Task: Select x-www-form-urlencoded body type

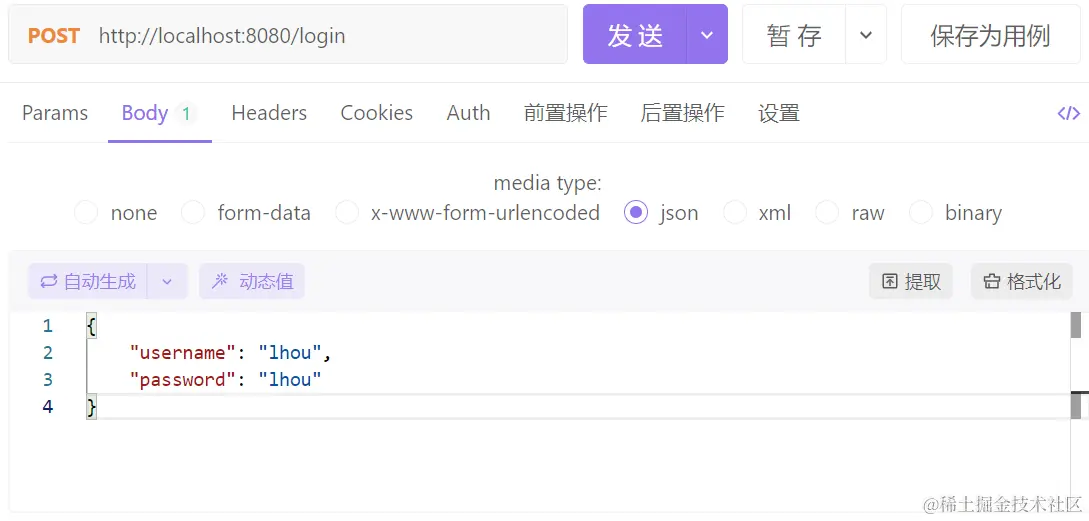Action: click(x=347, y=213)
